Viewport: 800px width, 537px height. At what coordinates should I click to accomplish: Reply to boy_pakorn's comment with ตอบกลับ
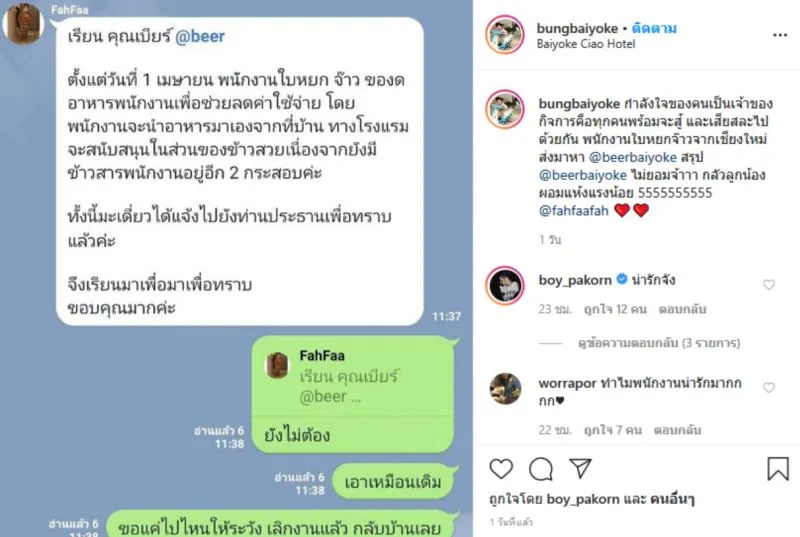click(x=682, y=309)
